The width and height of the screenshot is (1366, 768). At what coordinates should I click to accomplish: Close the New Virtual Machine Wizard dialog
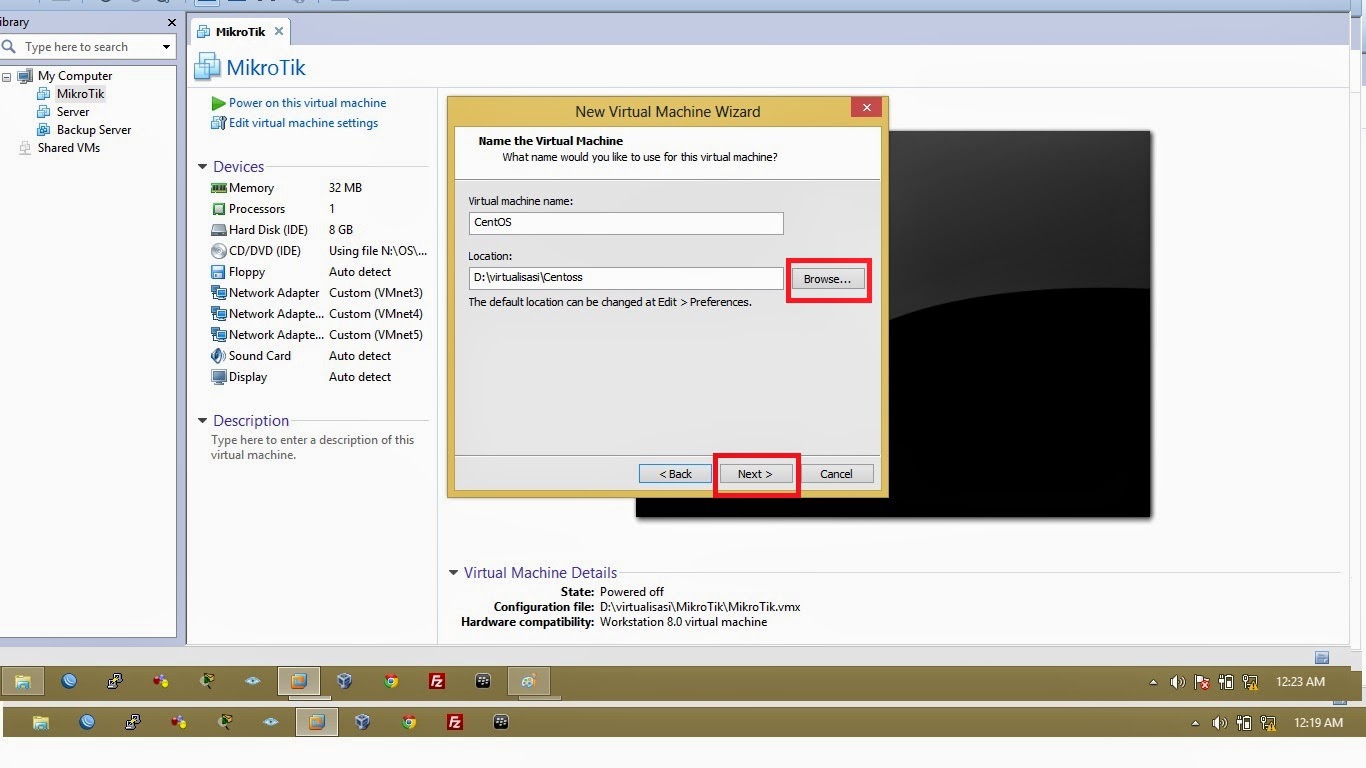[x=866, y=108]
